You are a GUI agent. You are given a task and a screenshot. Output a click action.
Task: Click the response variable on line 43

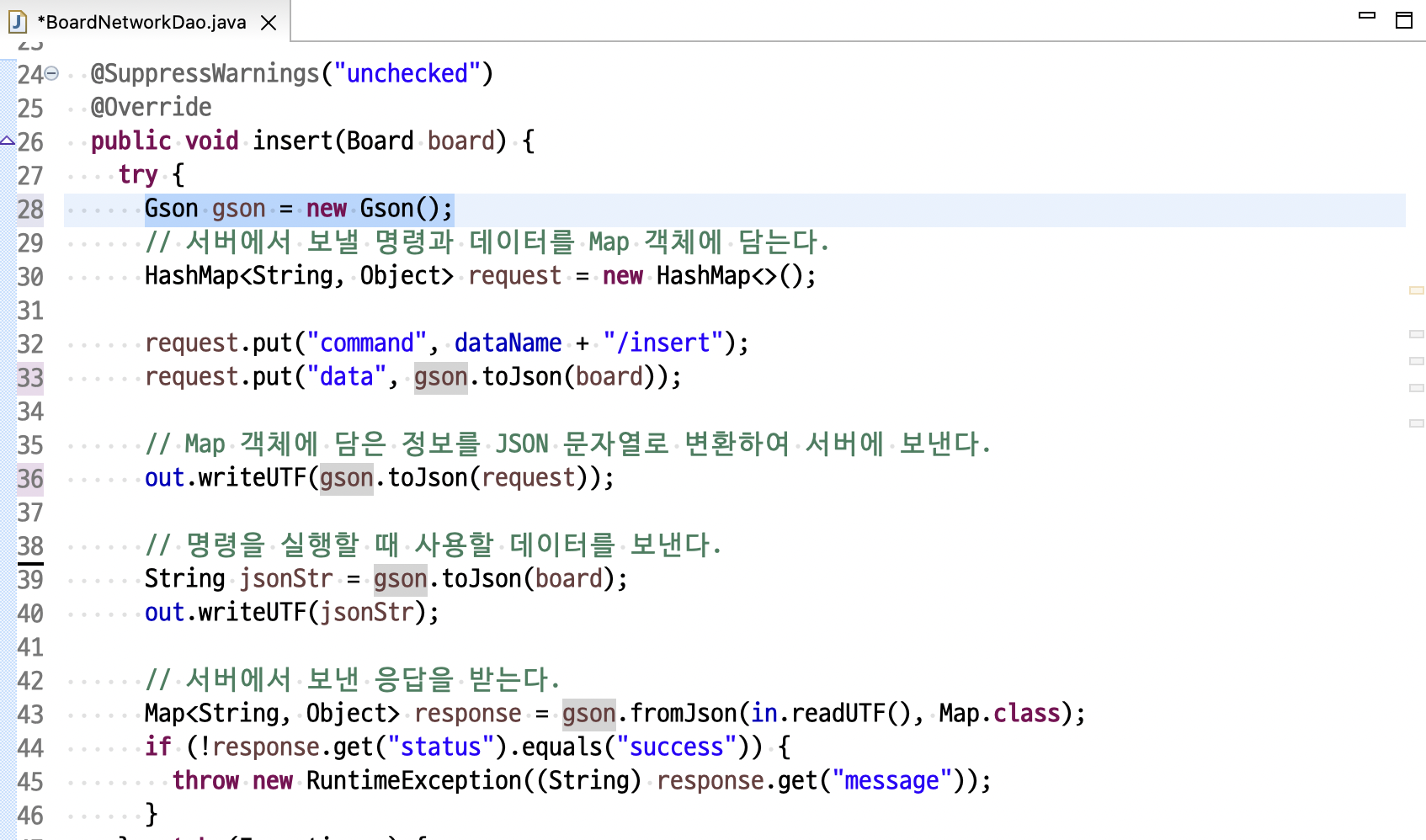(468, 713)
